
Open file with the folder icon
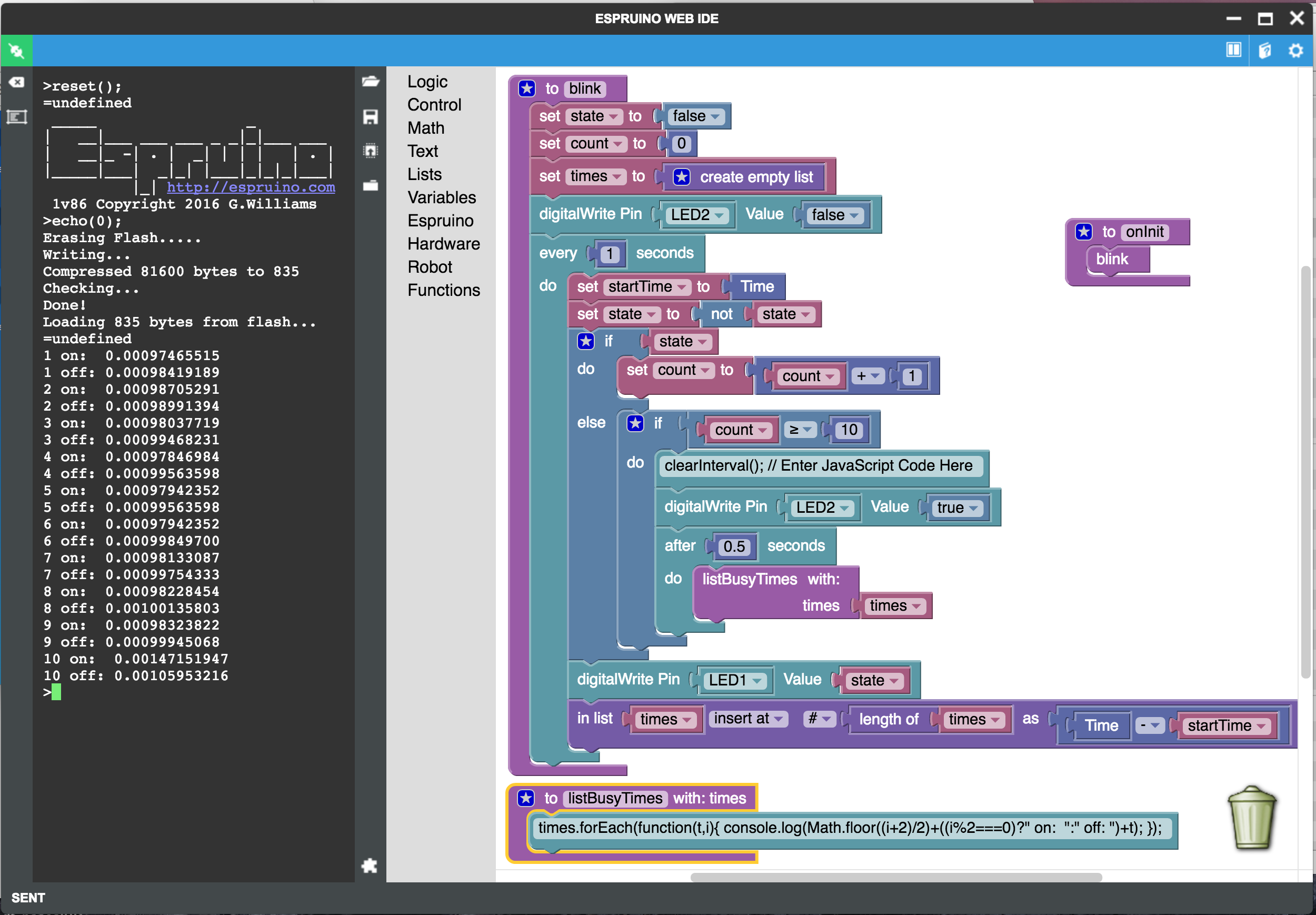pyautogui.click(x=371, y=82)
